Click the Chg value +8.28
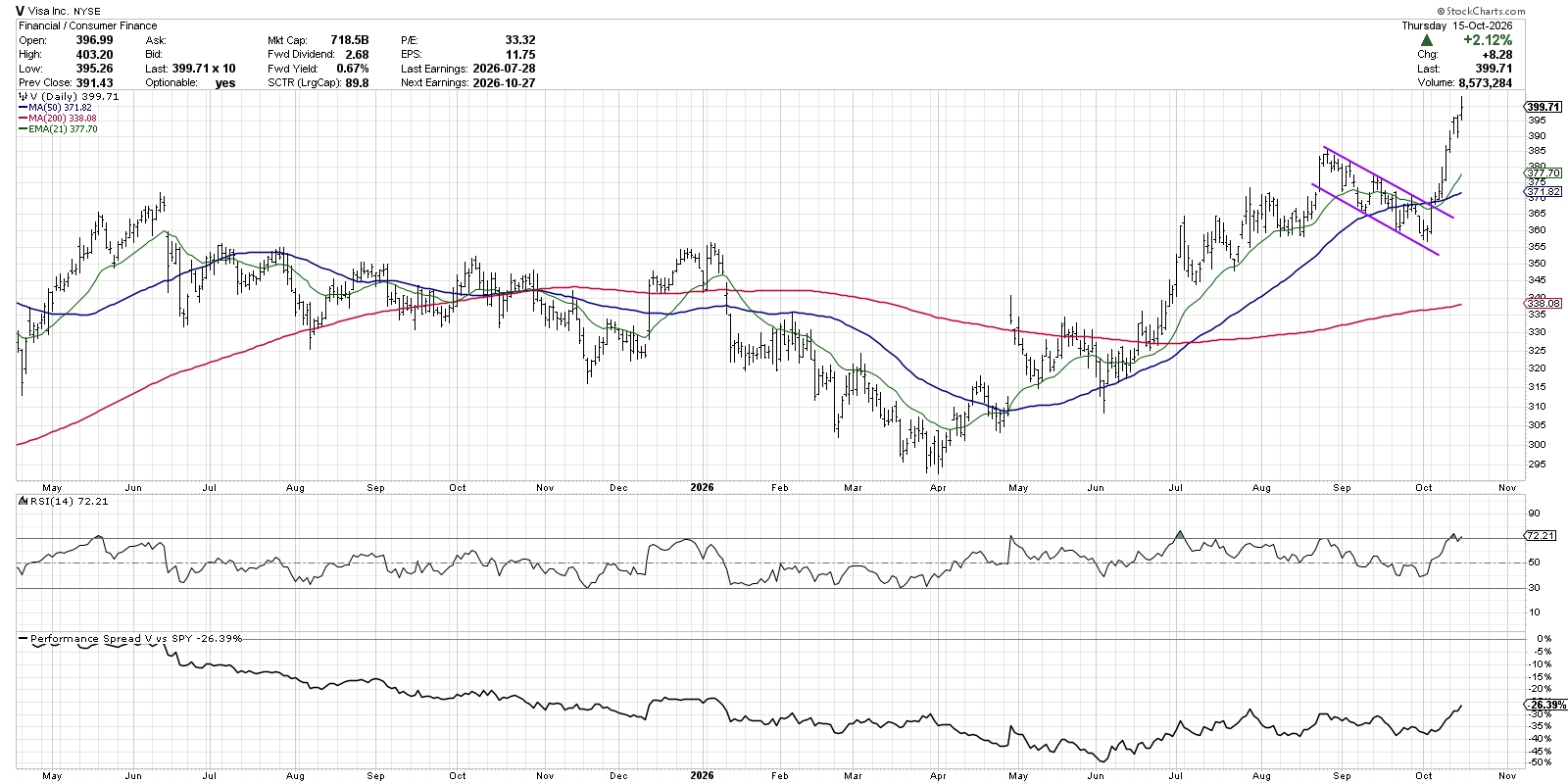This screenshot has width=1568, height=784. coord(1496,55)
